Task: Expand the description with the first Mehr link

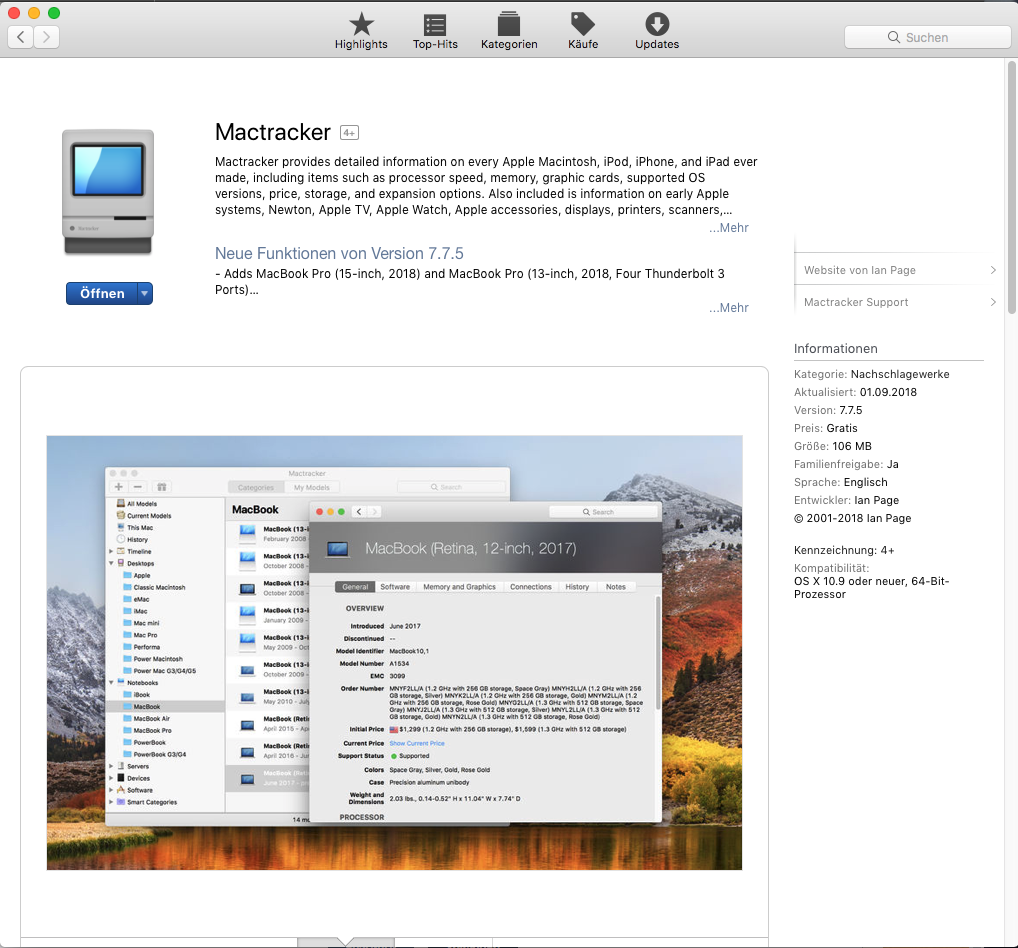Action: (x=728, y=228)
